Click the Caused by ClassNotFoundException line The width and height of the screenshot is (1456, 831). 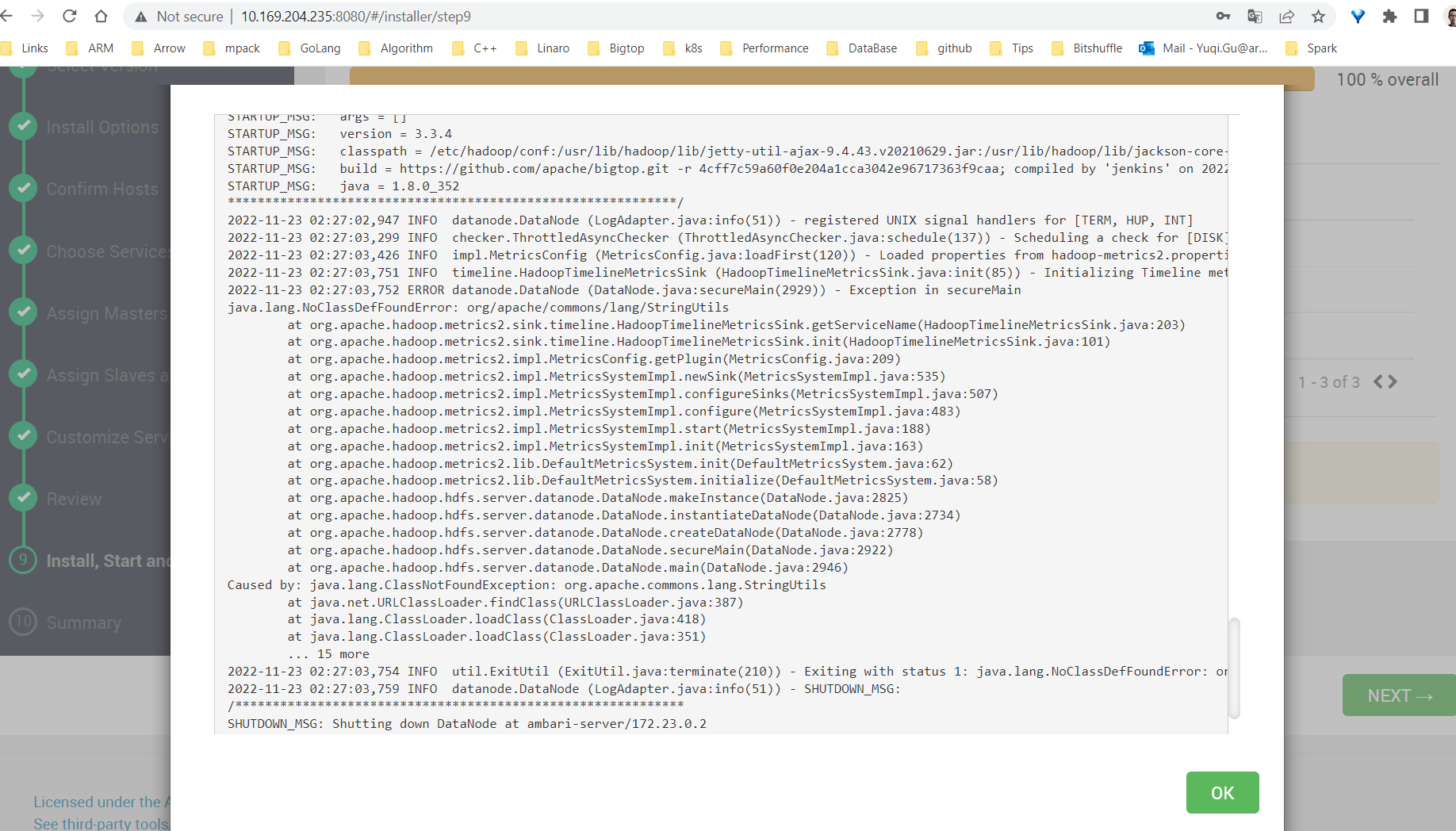click(x=527, y=585)
